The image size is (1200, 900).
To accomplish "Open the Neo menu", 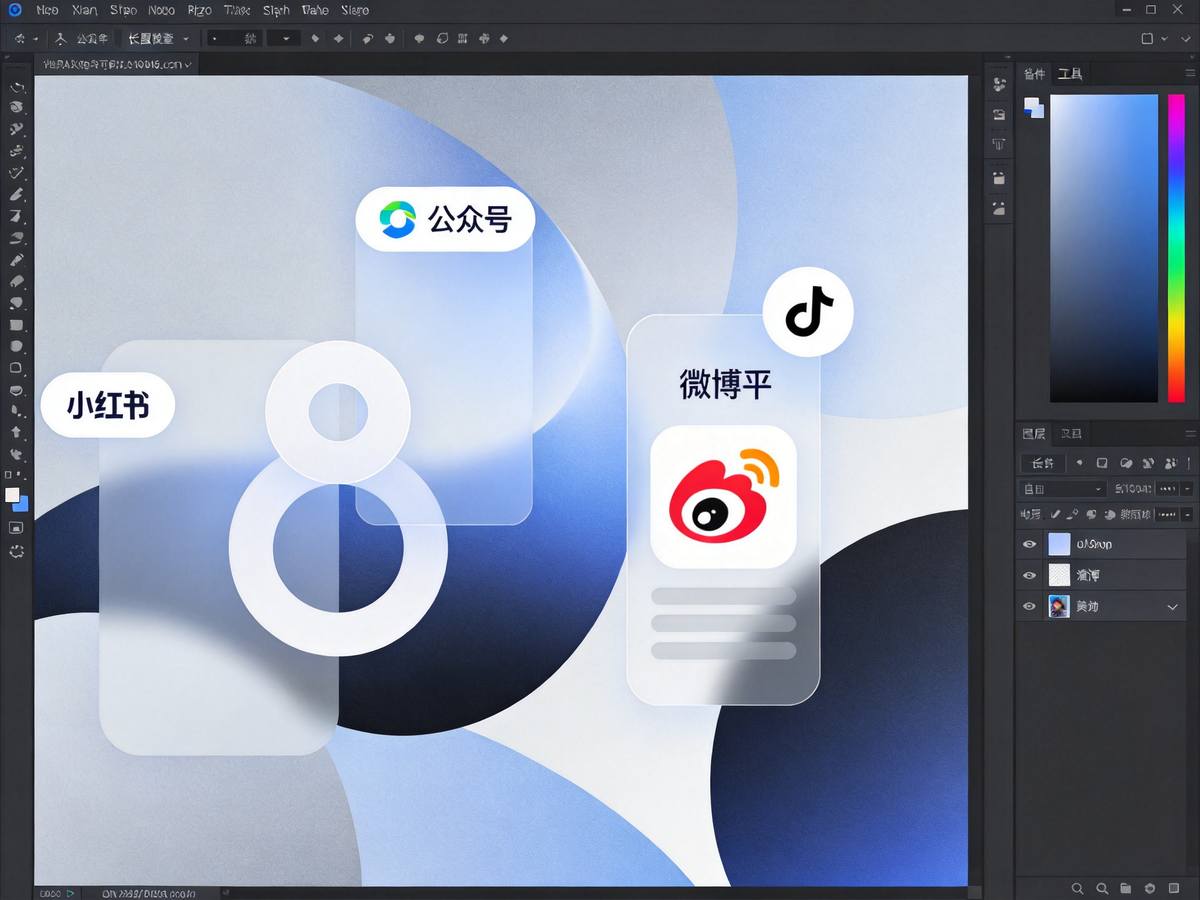I will tap(47, 10).
